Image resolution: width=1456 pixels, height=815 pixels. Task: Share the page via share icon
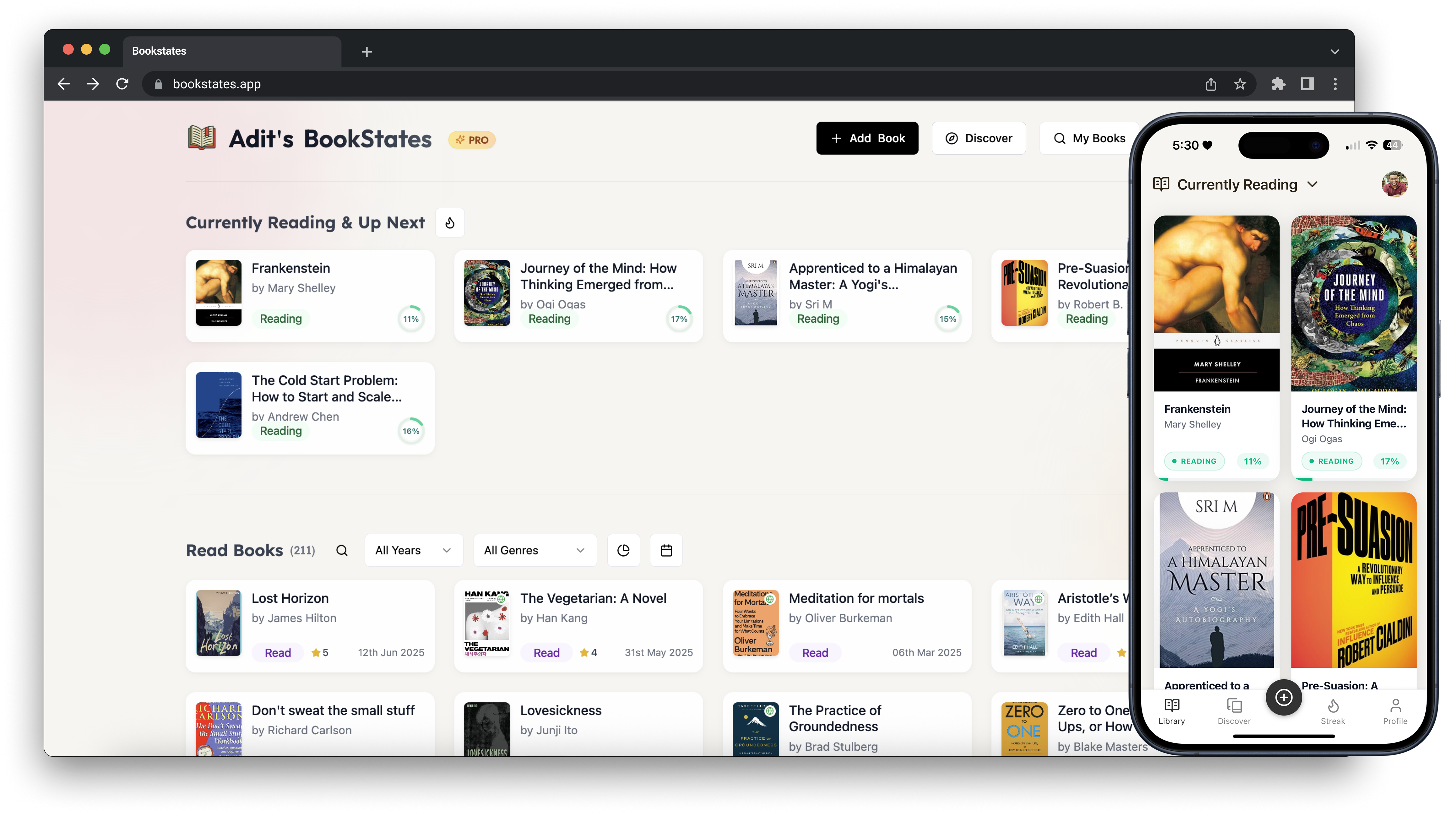[x=1211, y=84]
